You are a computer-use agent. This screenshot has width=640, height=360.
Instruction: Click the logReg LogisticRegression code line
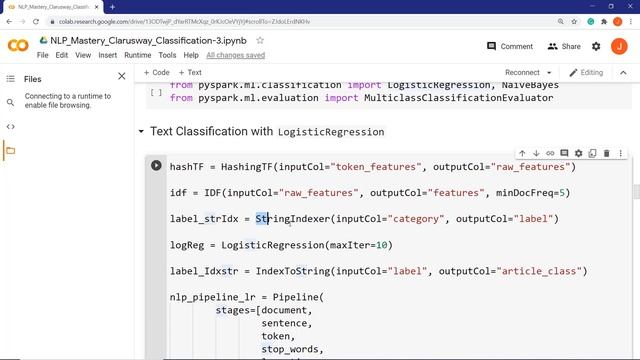click(x=281, y=245)
